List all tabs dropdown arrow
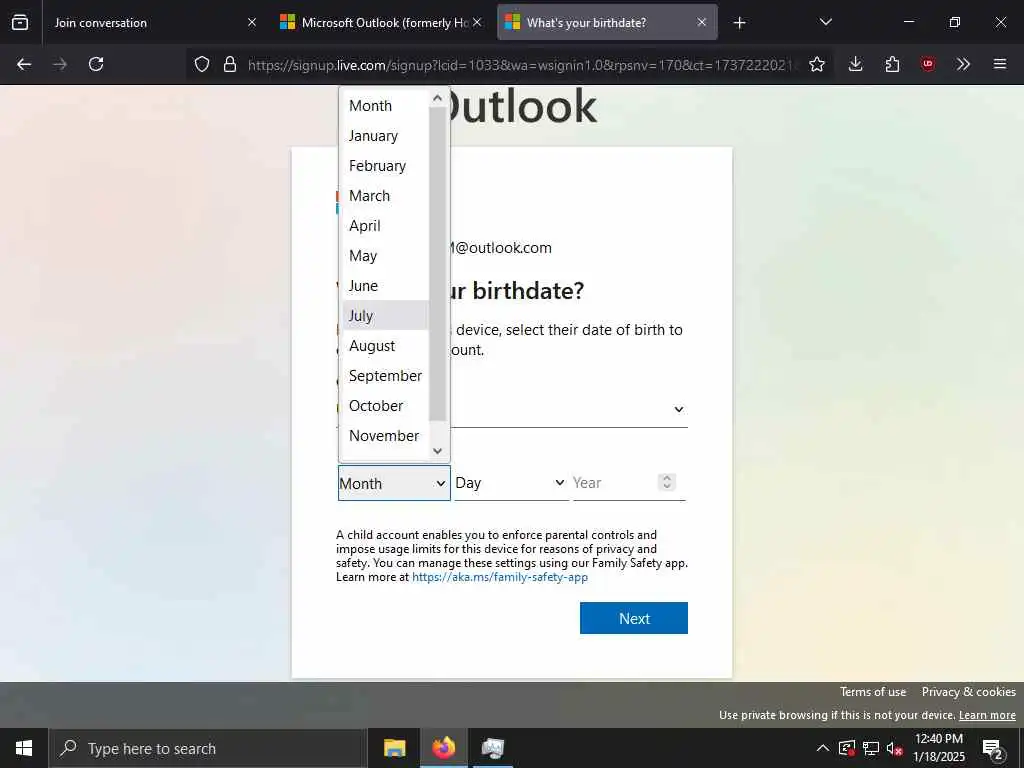Image resolution: width=1024 pixels, height=768 pixels. click(825, 22)
